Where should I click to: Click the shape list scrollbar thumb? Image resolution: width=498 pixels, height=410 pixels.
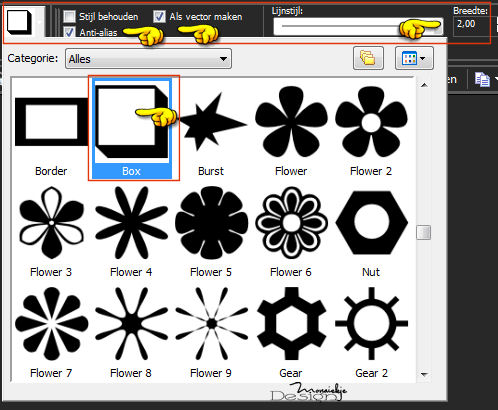(423, 232)
